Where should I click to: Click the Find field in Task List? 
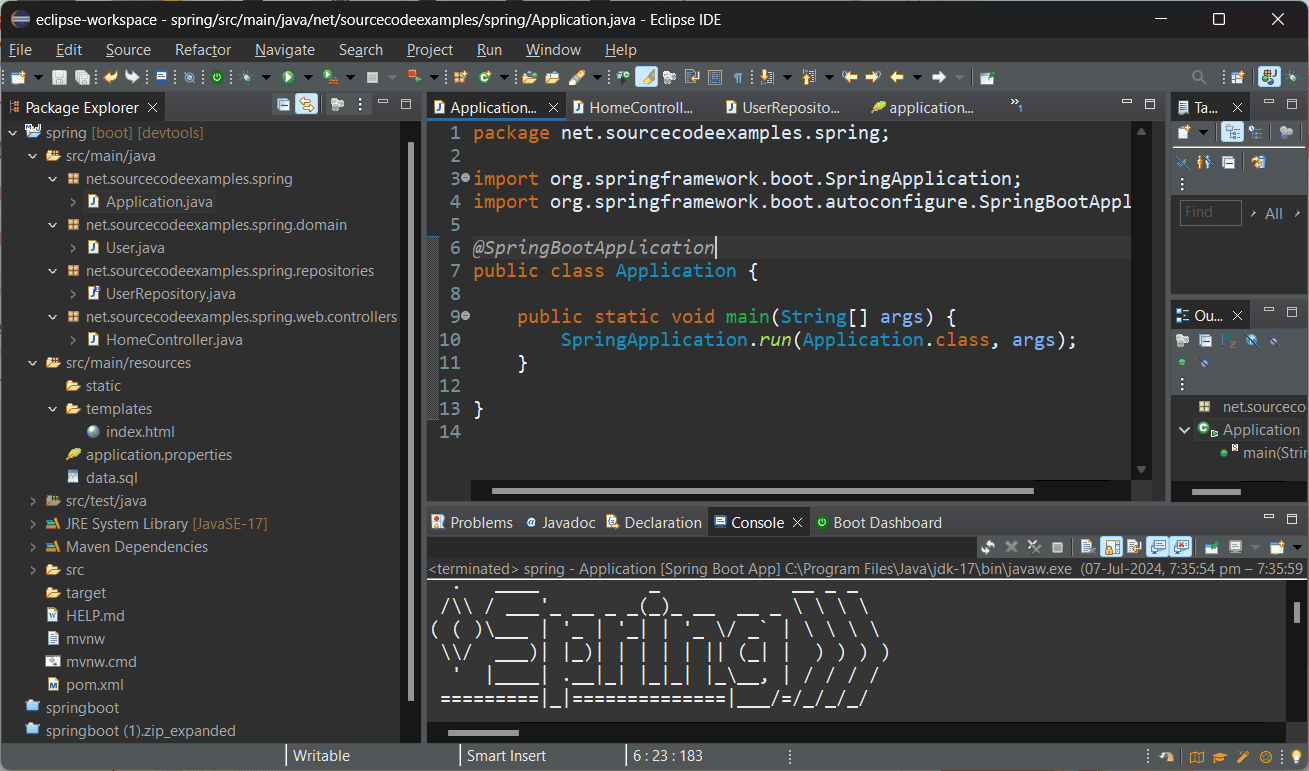tap(1210, 213)
